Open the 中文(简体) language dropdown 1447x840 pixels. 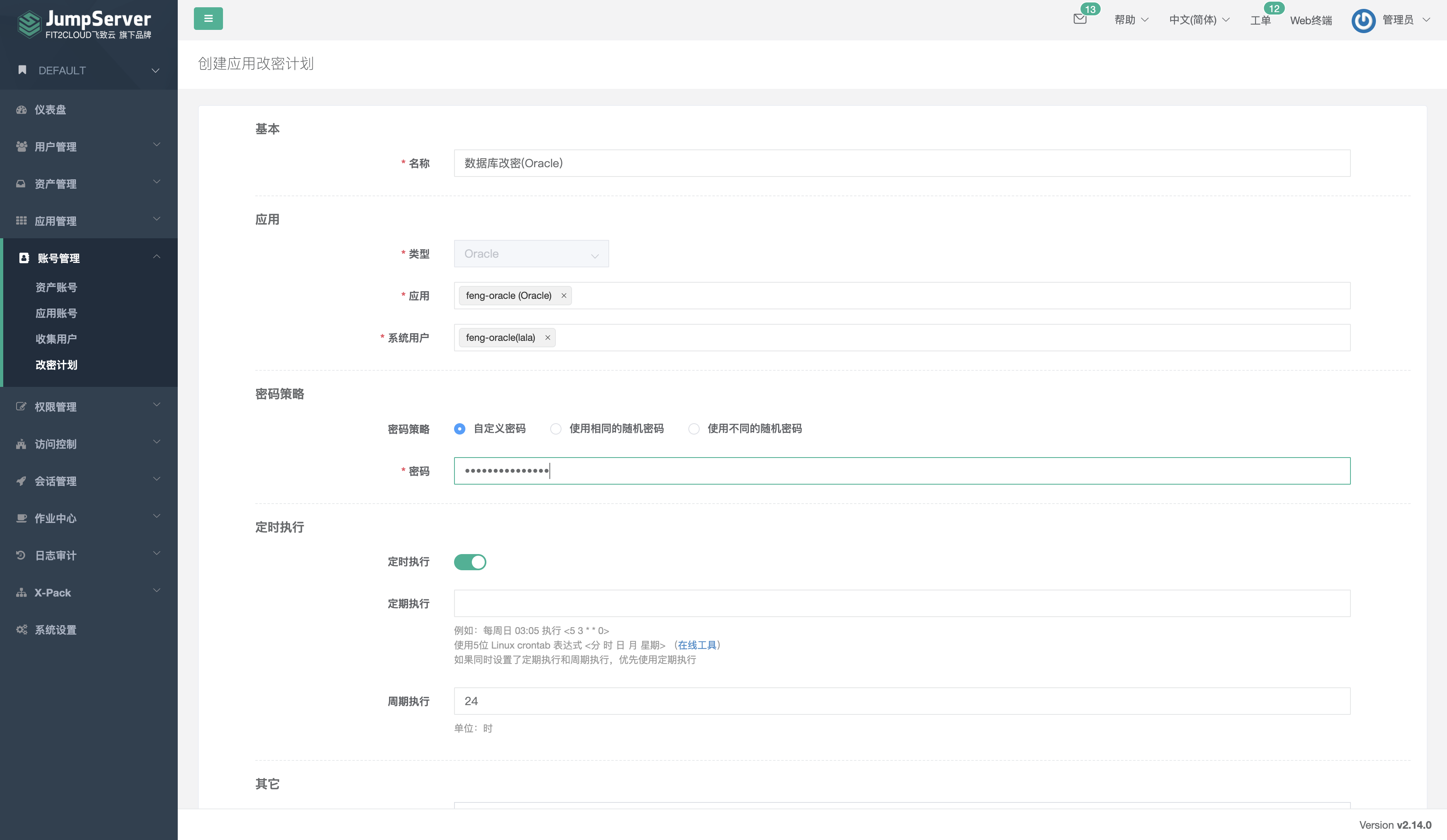pos(1199,20)
